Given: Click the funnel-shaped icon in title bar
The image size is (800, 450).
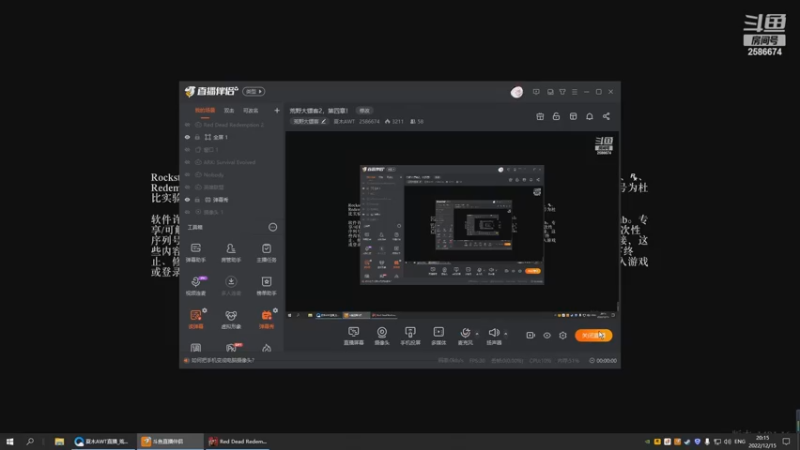Looking at the screenshot, I should coord(562,92).
